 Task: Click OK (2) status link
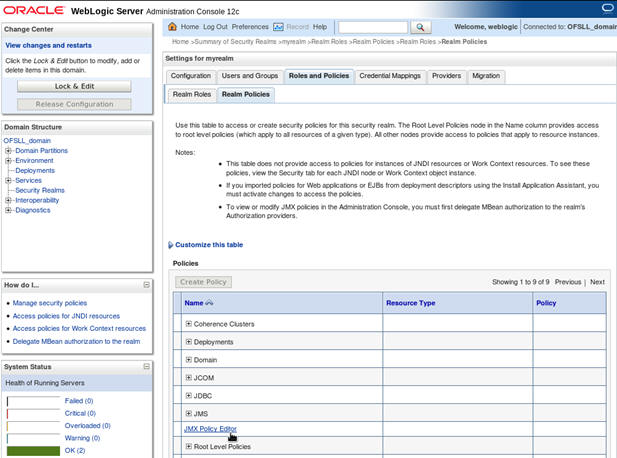coord(75,451)
